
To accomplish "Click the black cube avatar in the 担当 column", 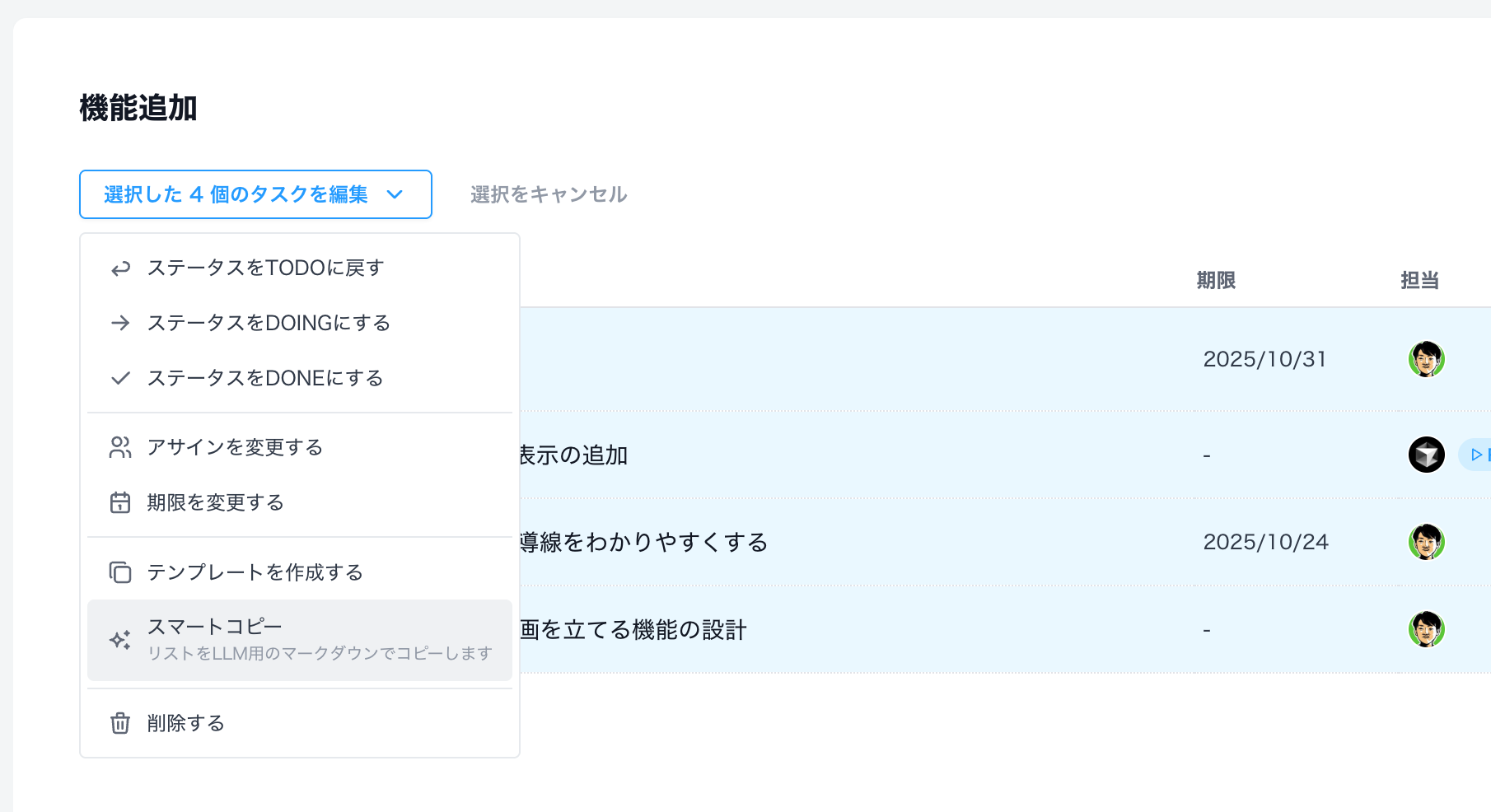I will pyautogui.click(x=1426, y=454).
